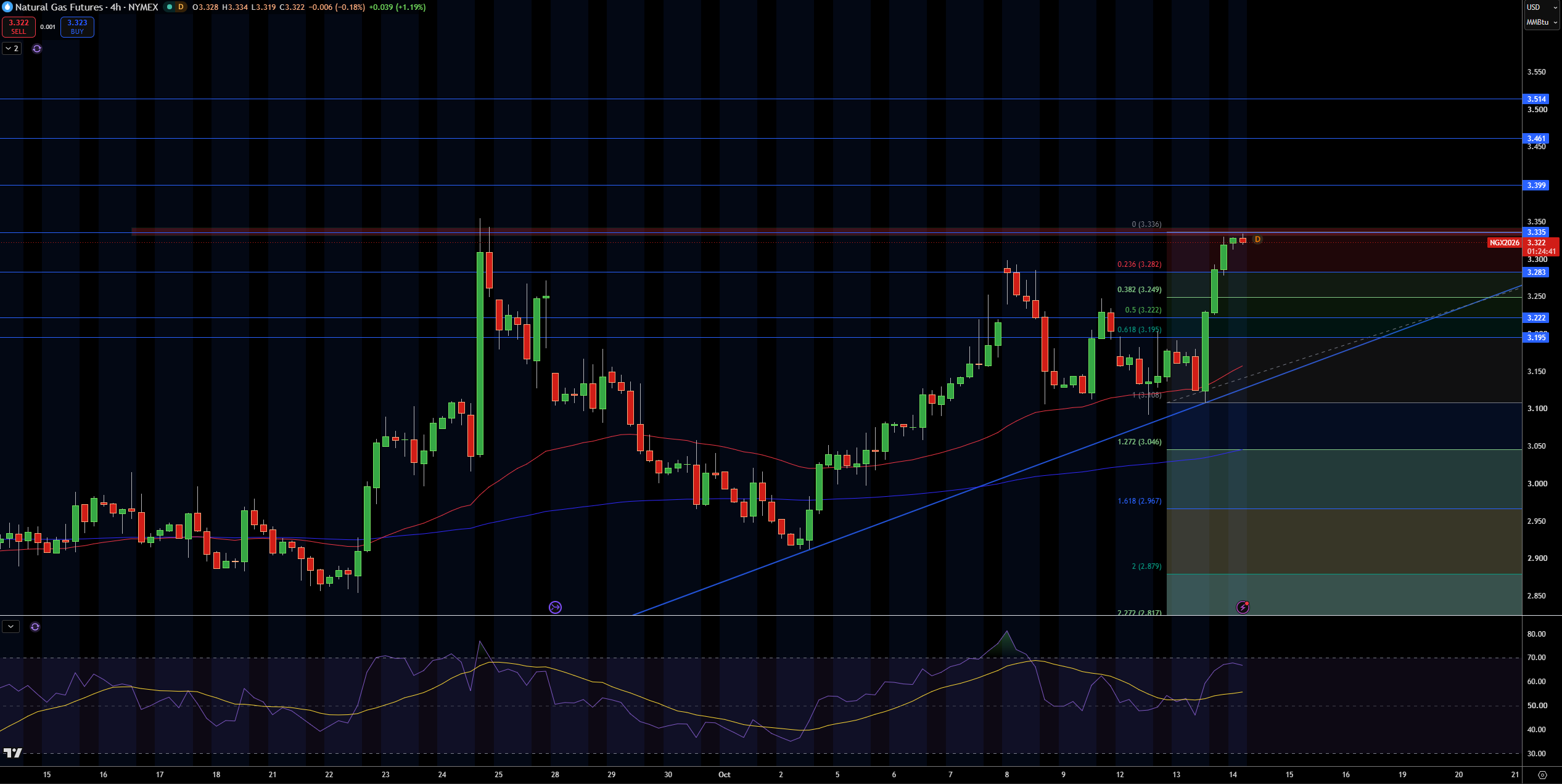Viewport: 1562px width, 784px height.
Task: Open the USD currency dropdown
Action: tap(1541, 7)
